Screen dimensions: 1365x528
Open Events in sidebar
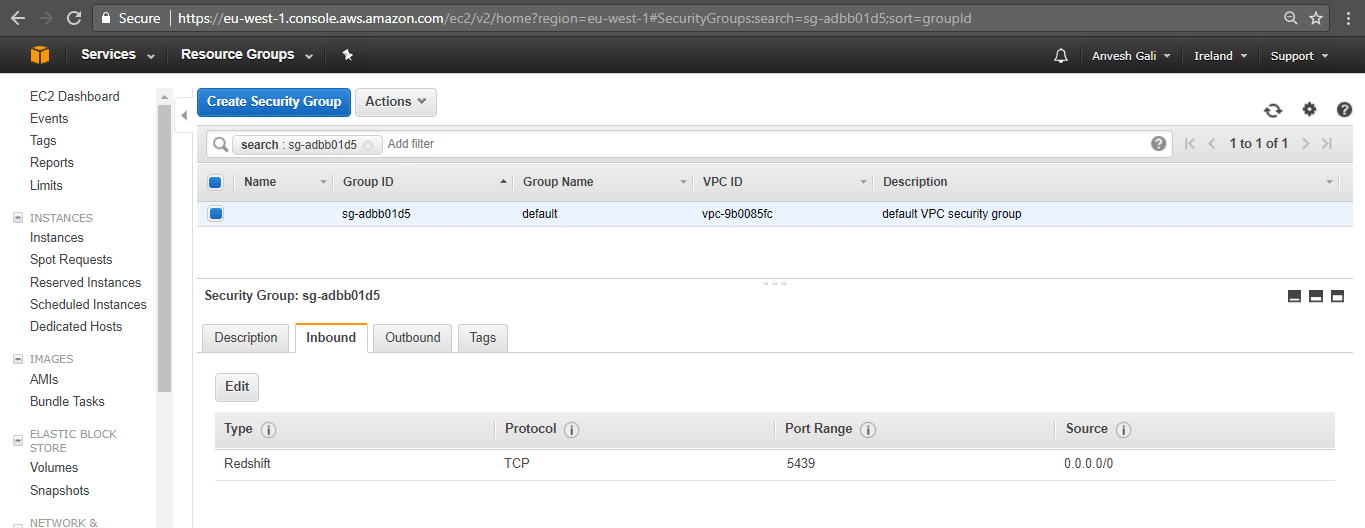point(49,119)
